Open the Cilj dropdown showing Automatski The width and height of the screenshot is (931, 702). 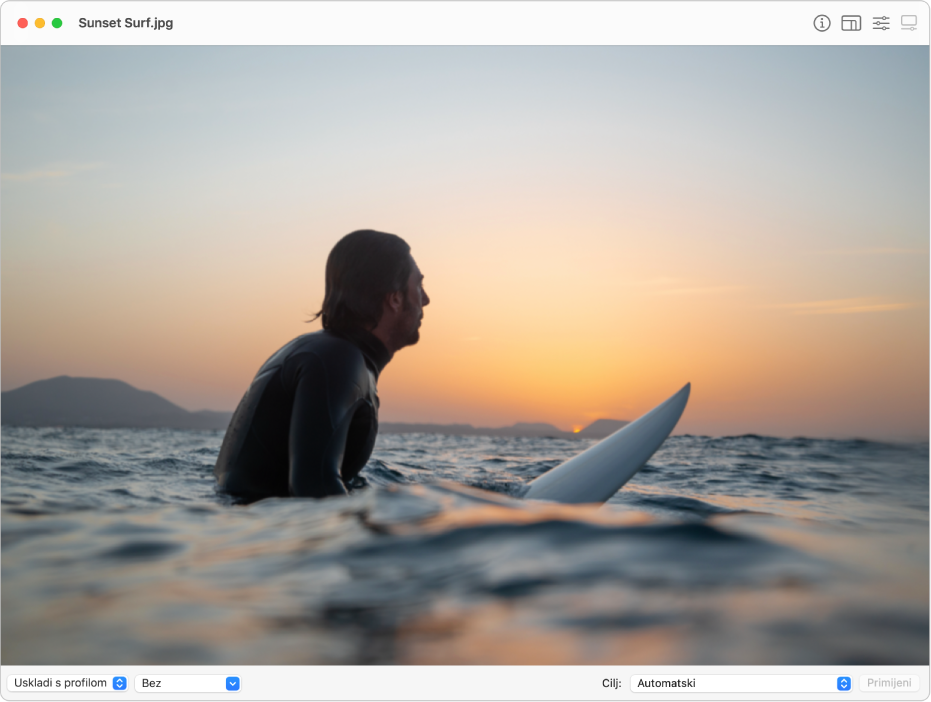740,683
